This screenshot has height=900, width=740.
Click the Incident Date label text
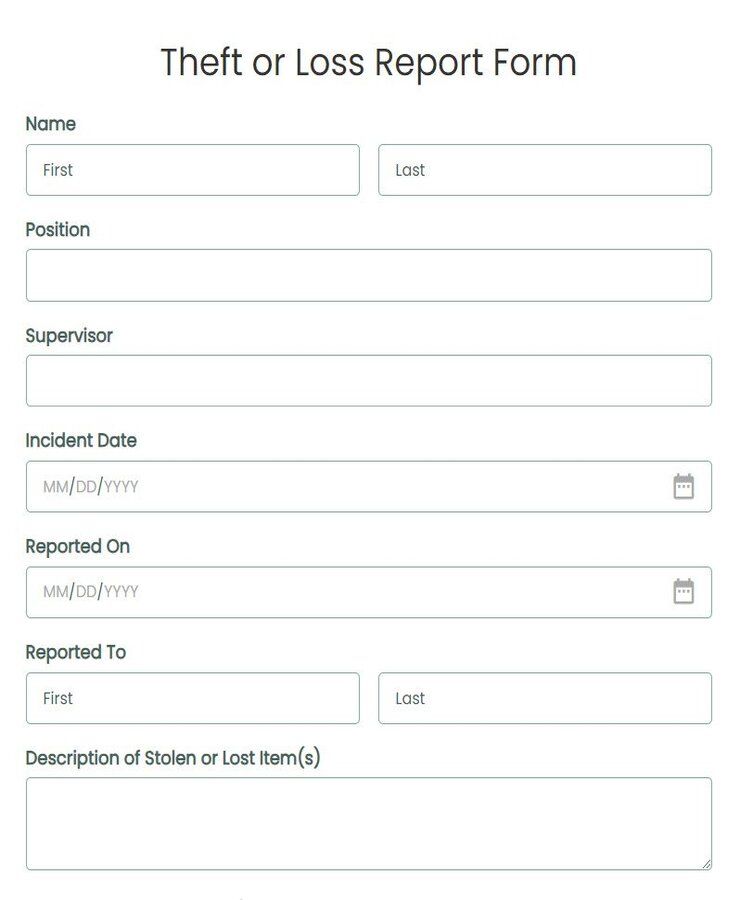click(81, 441)
